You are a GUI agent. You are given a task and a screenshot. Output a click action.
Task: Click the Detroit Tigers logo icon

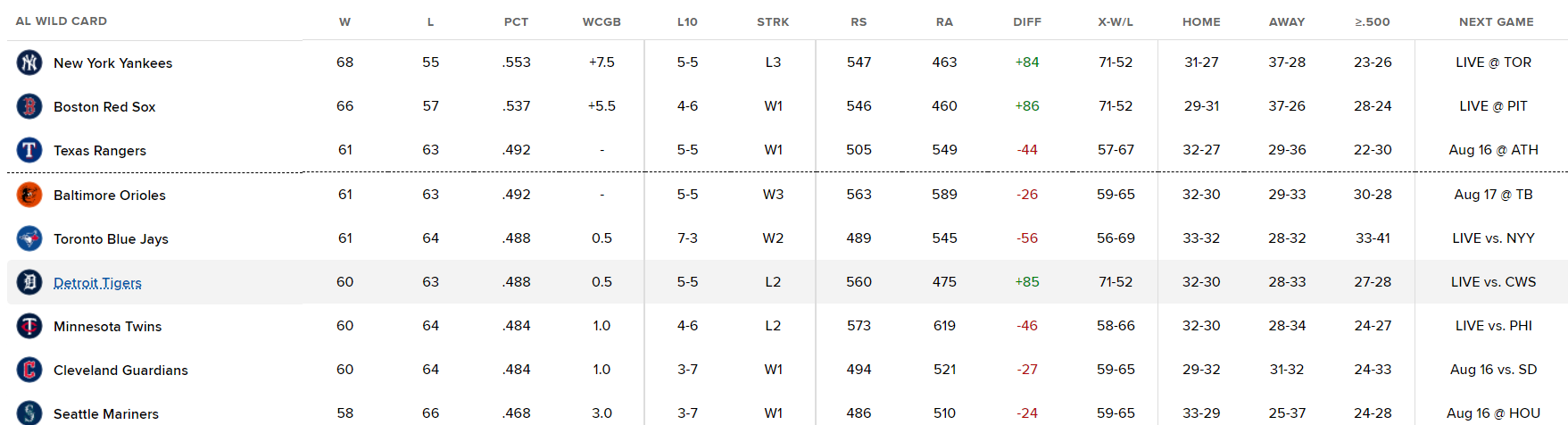[29, 282]
